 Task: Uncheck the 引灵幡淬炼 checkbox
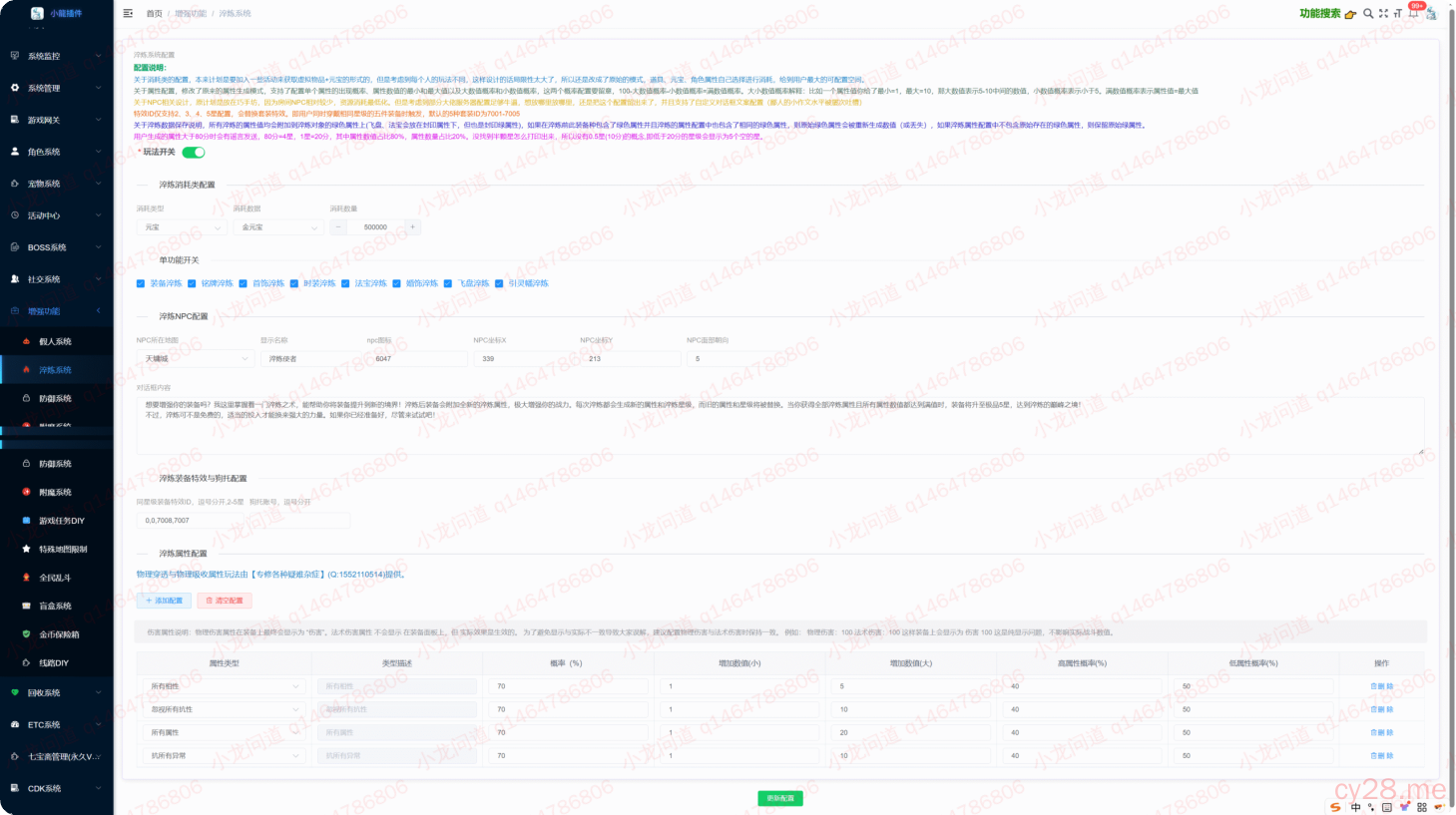click(x=499, y=283)
